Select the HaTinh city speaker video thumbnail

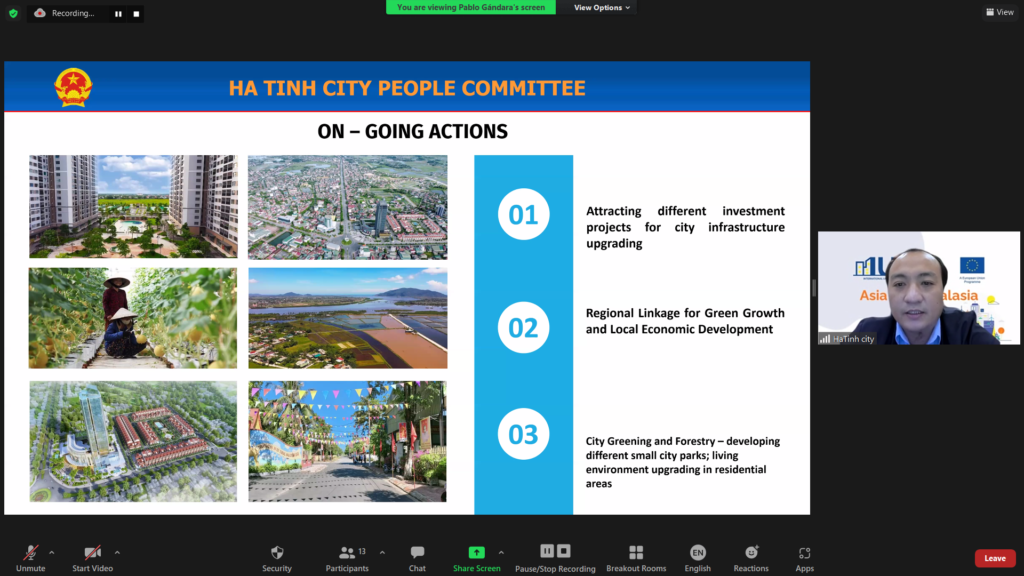coord(918,288)
